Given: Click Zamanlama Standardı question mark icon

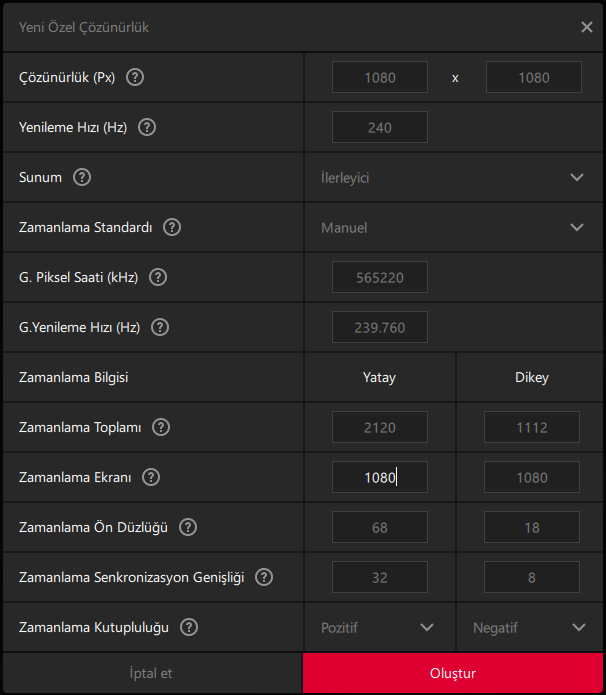Looking at the screenshot, I should [172, 227].
